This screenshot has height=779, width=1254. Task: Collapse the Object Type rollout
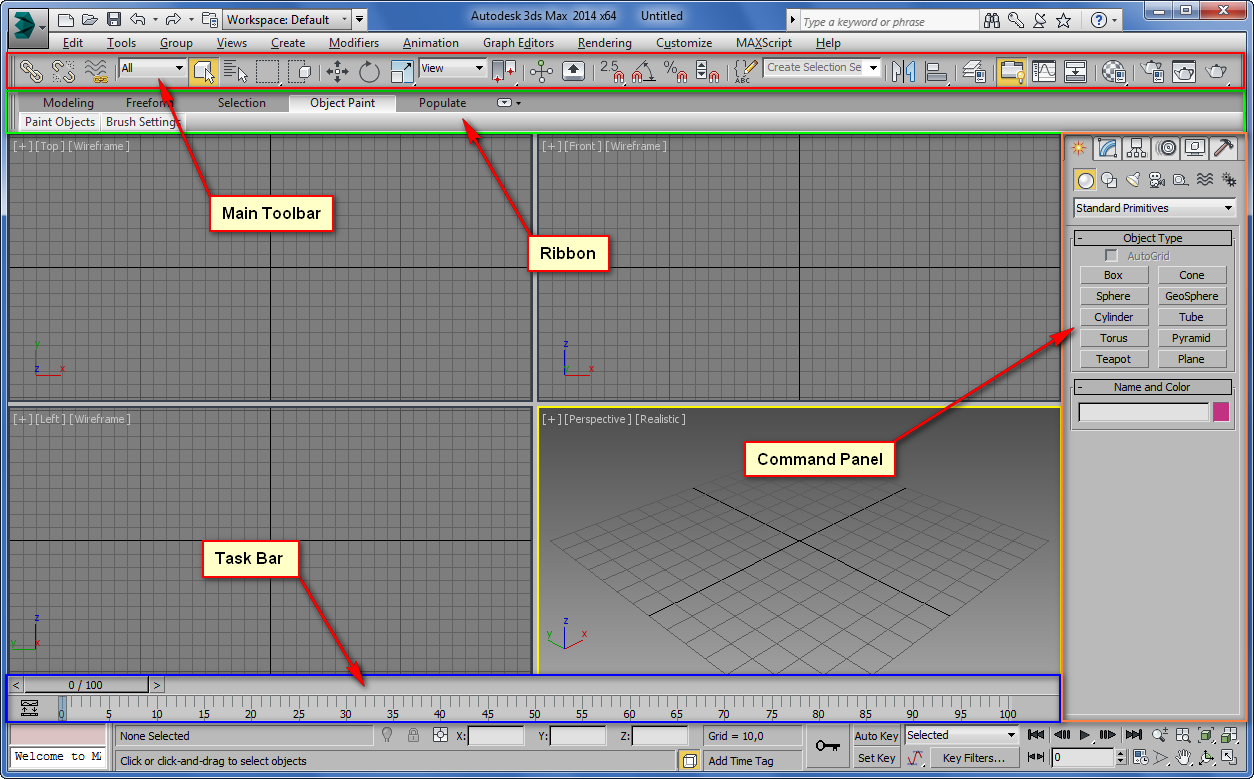(1152, 238)
